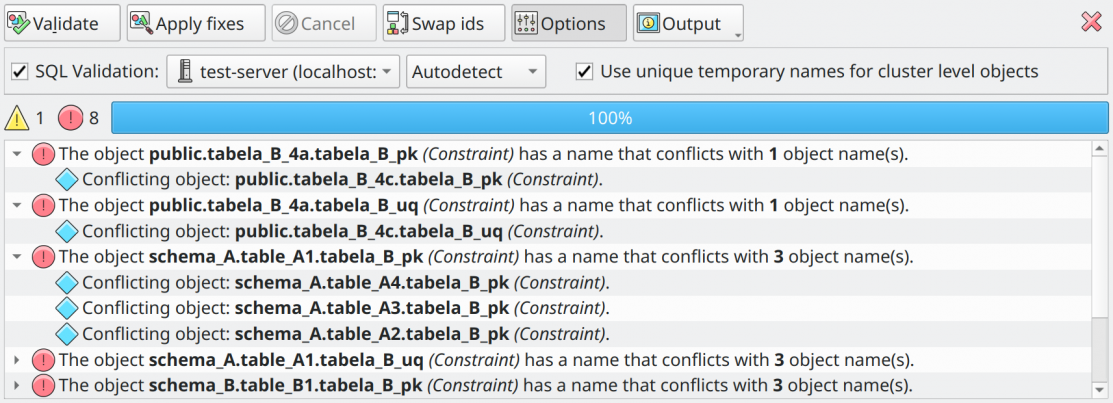Screen dimensions: 1113x403
Task: Close the validation panel with red X
Action: (x=1091, y=23)
